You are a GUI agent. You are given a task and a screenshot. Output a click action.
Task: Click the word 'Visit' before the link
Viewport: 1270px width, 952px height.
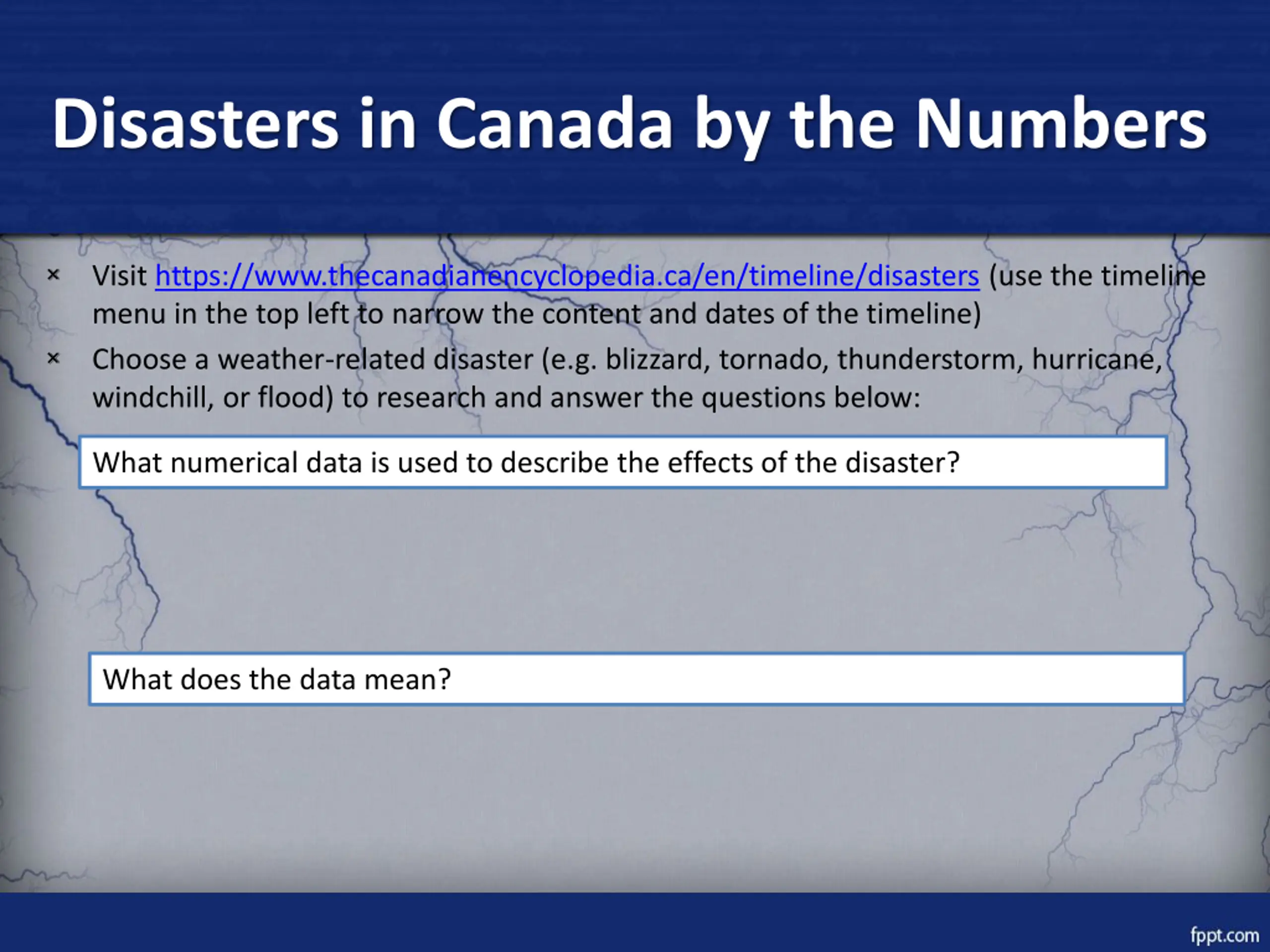click(120, 276)
